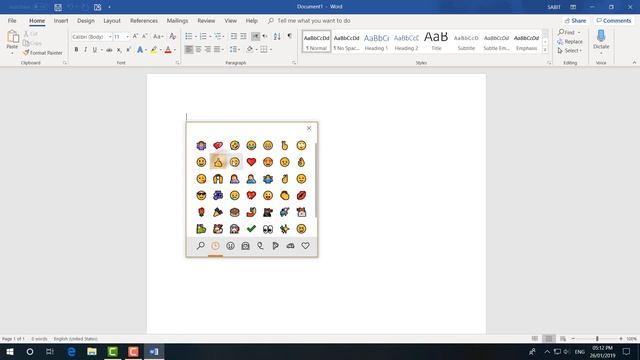Screen dimensions: 640x360
Task: Click the Share button
Action: click(576, 20)
